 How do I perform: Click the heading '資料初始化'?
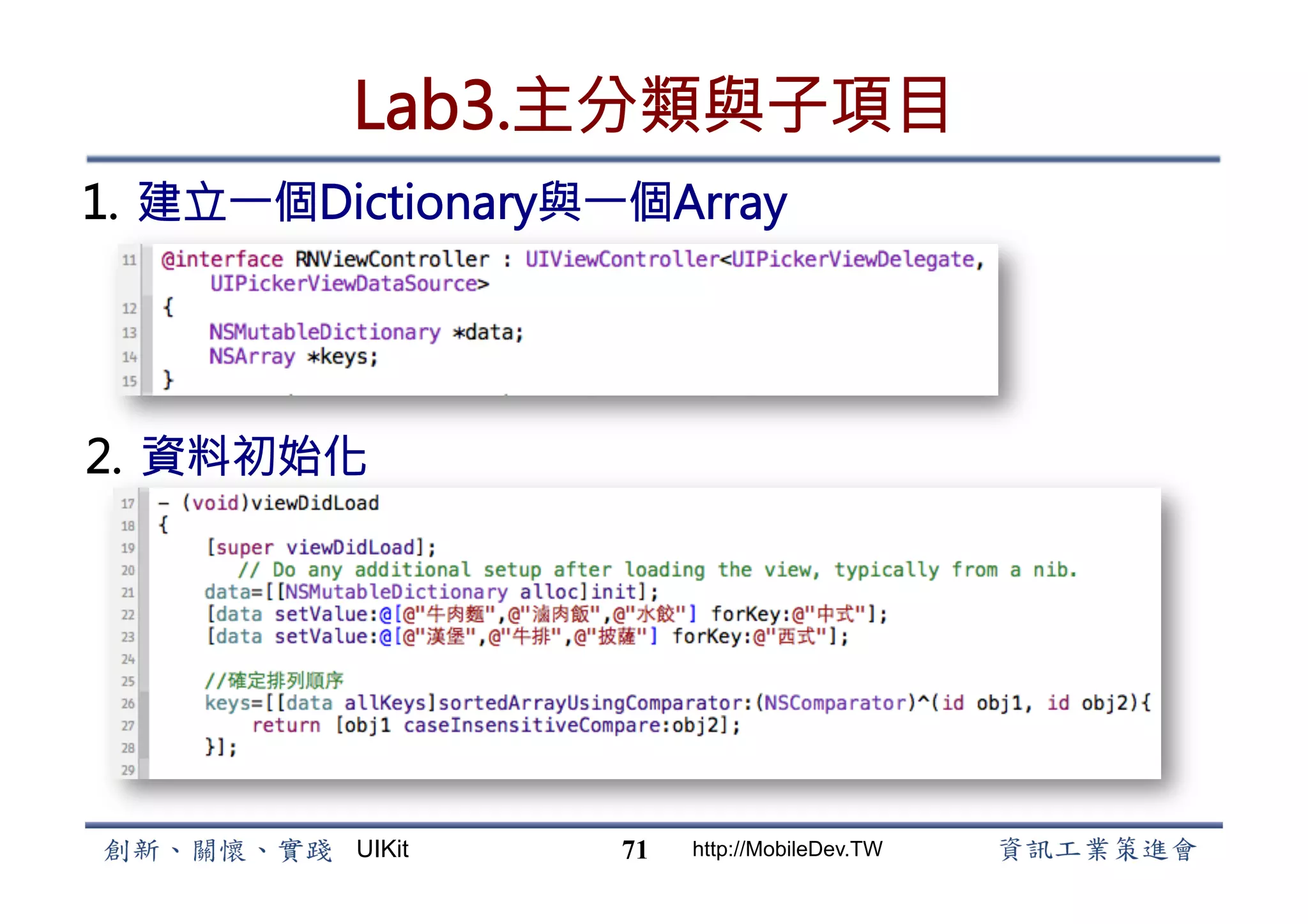(x=254, y=456)
